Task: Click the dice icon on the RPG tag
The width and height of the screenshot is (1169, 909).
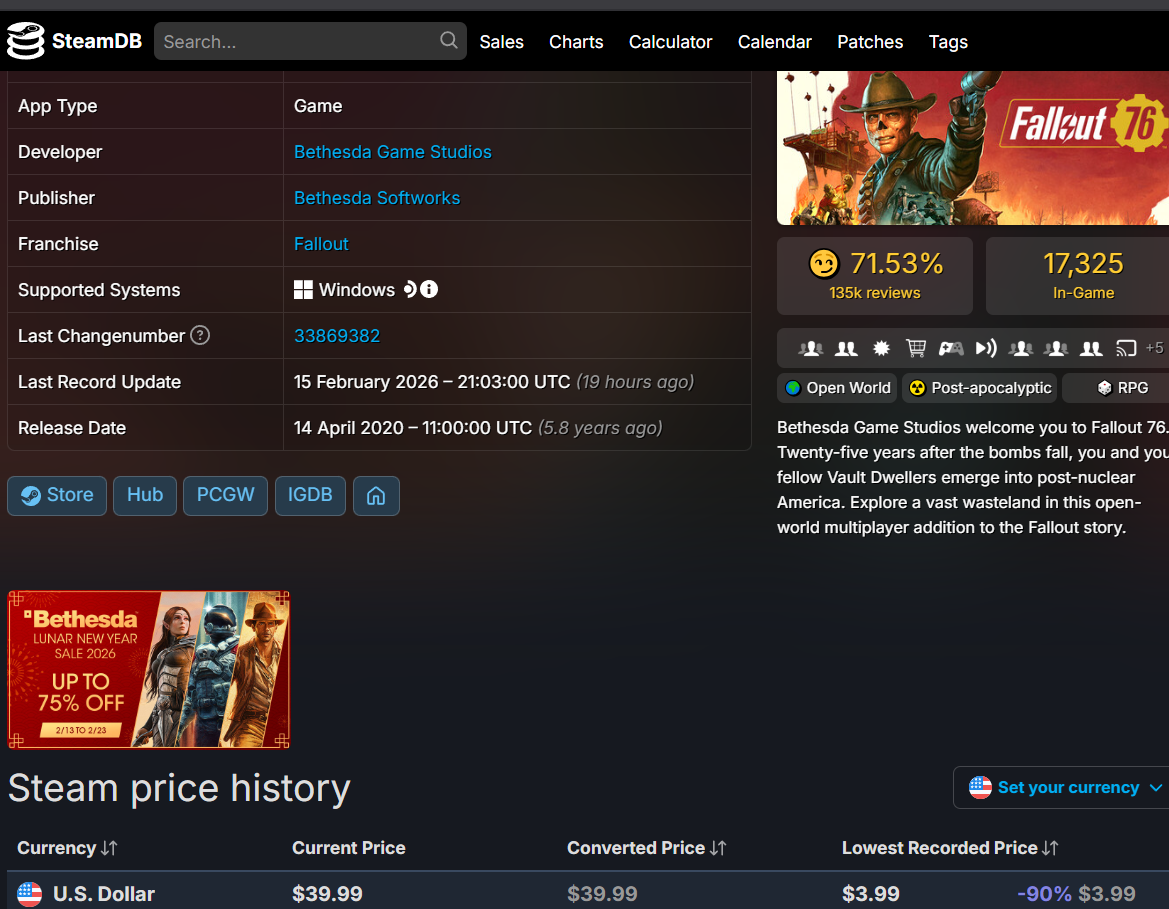Action: click(1105, 388)
